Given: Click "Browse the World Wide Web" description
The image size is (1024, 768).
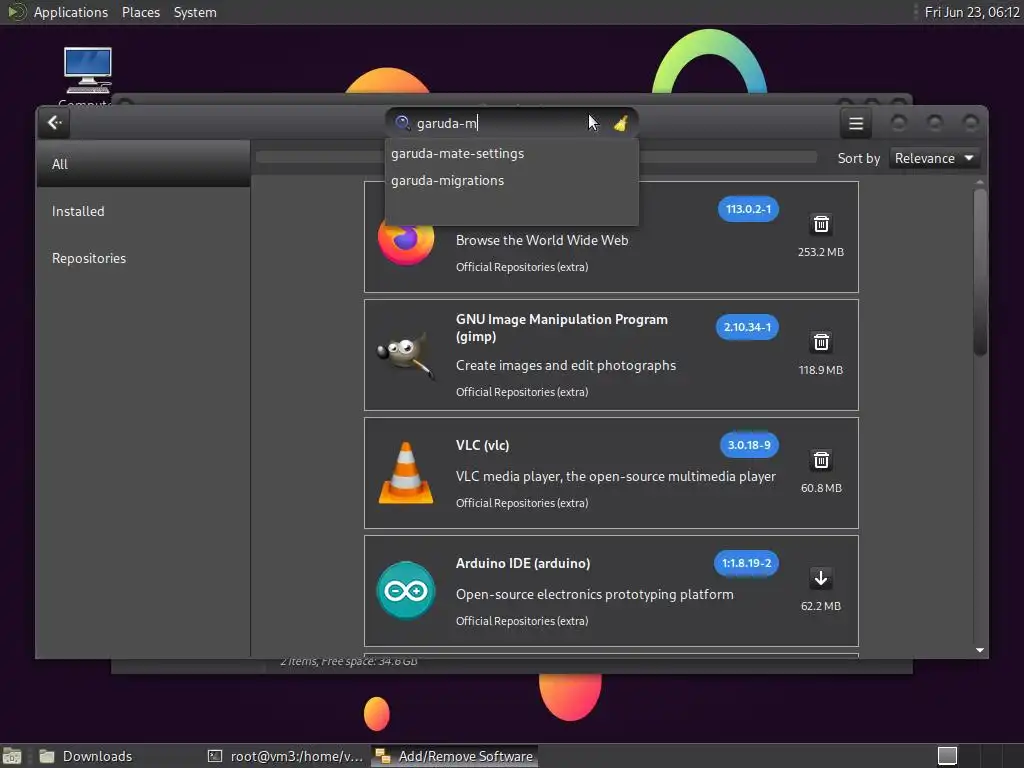Looking at the screenshot, I should click(542, 240).
